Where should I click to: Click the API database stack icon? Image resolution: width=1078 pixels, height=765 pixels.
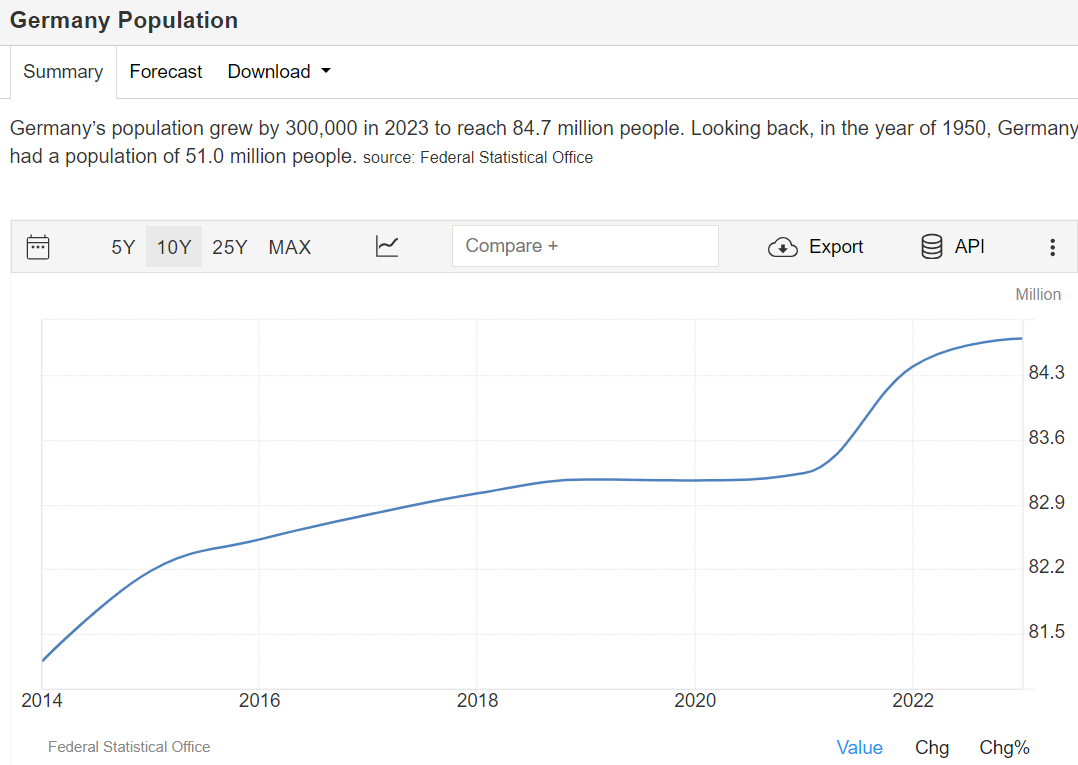(x=931, y=246)
